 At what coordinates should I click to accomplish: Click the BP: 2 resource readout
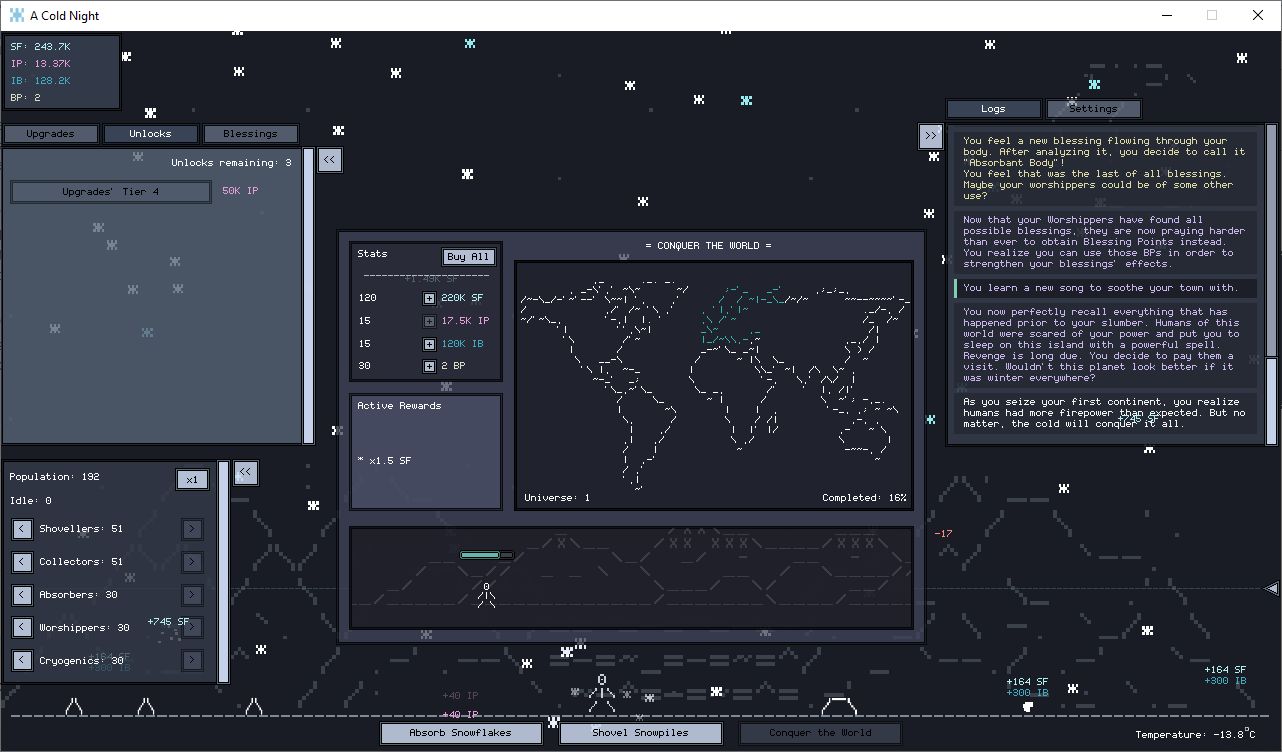point(26,98)
